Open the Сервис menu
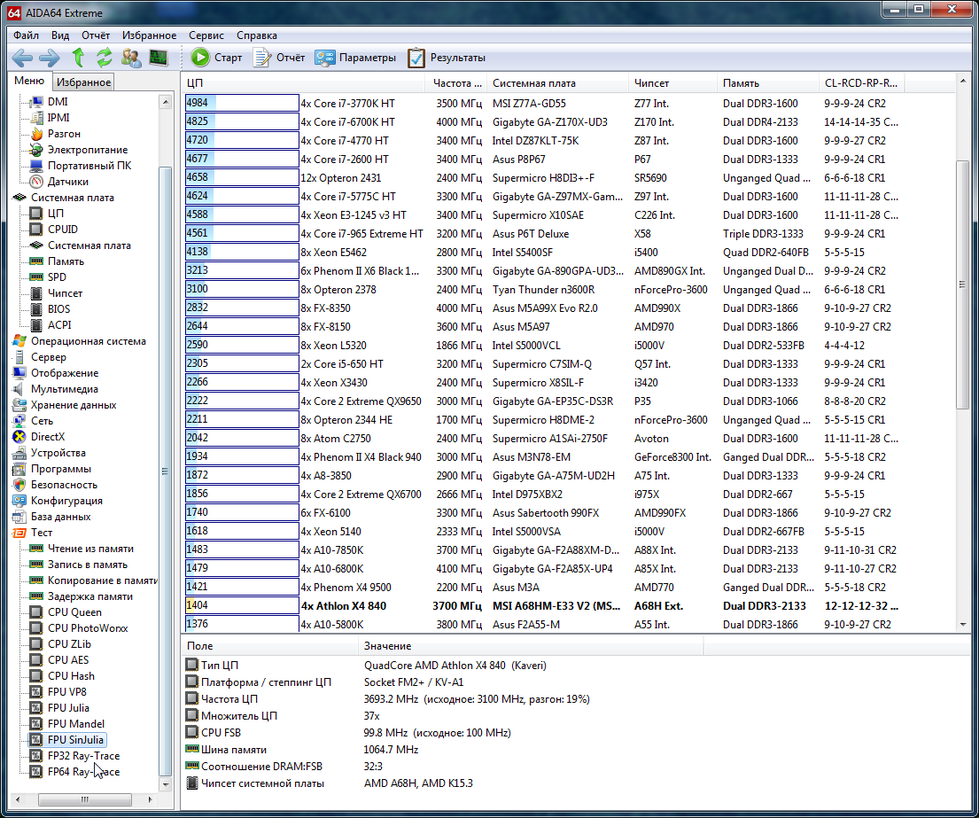Viewport: 979px width, 818px height. (206, 35)
